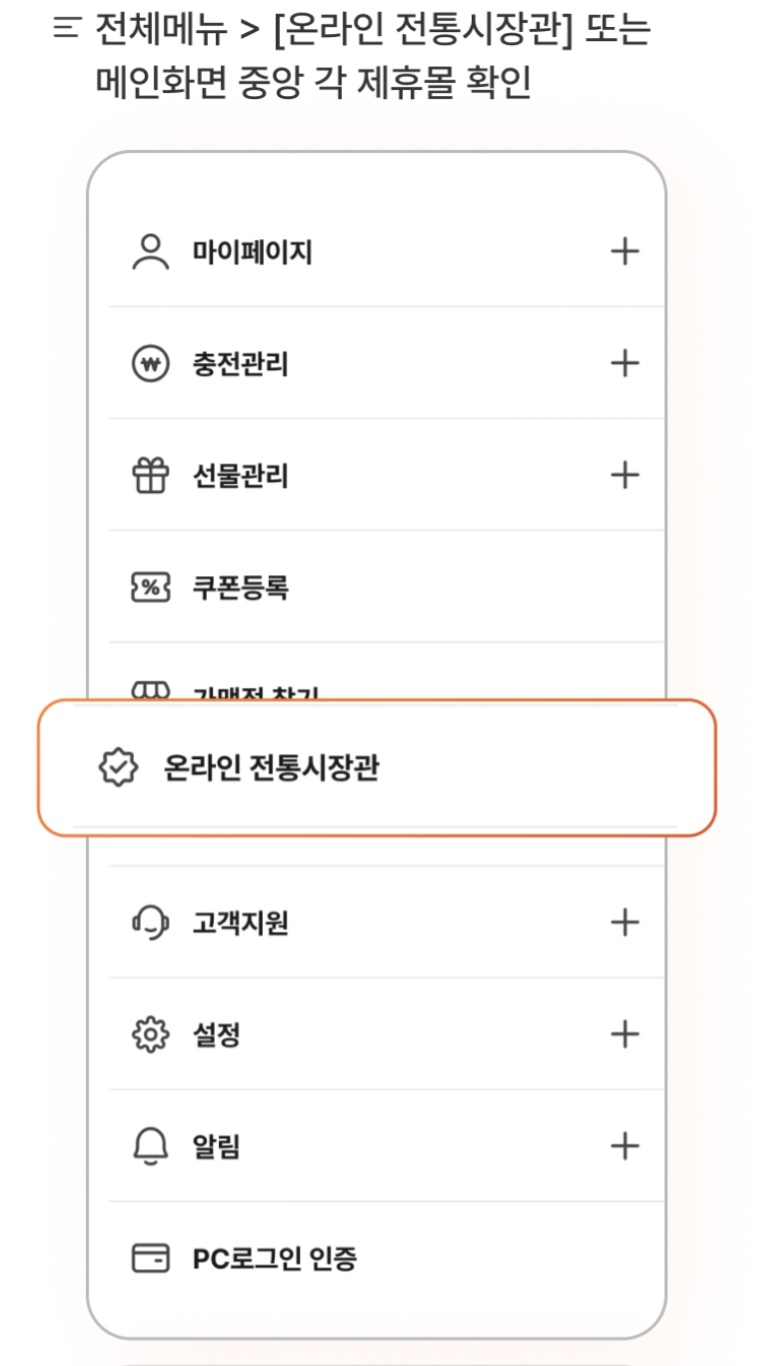
Task: Expand the 알림 section
Action: point(625,1148)
